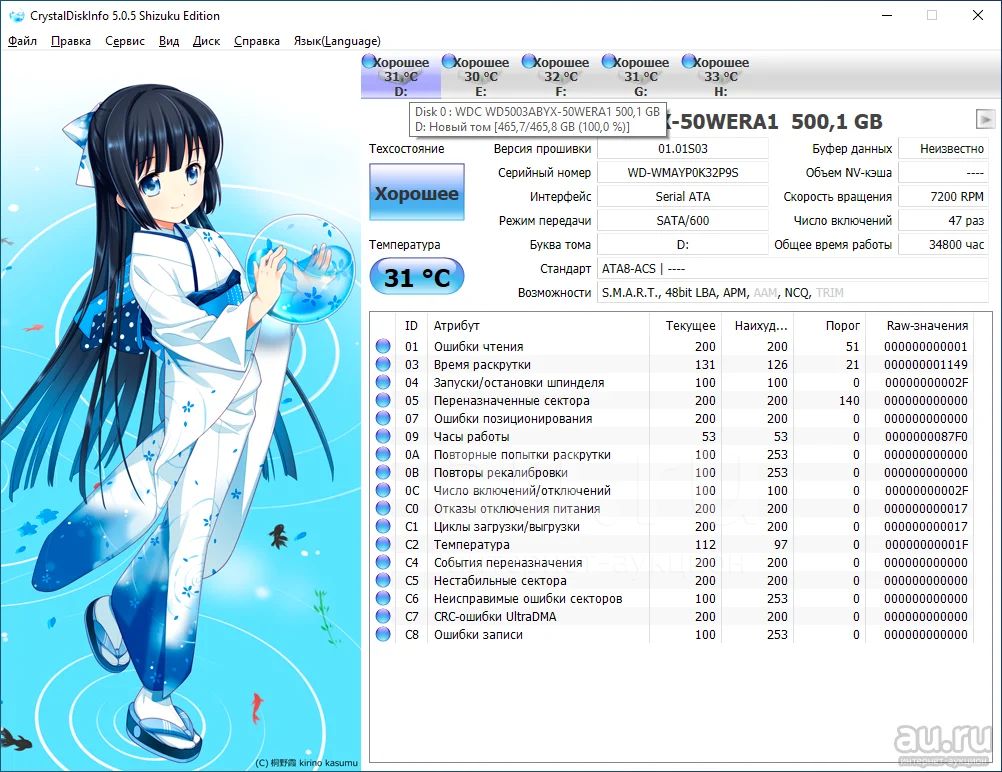Click the empty Объем NV-кэша value field
The height and width of the screenshot is (772, 1002).
944,173
